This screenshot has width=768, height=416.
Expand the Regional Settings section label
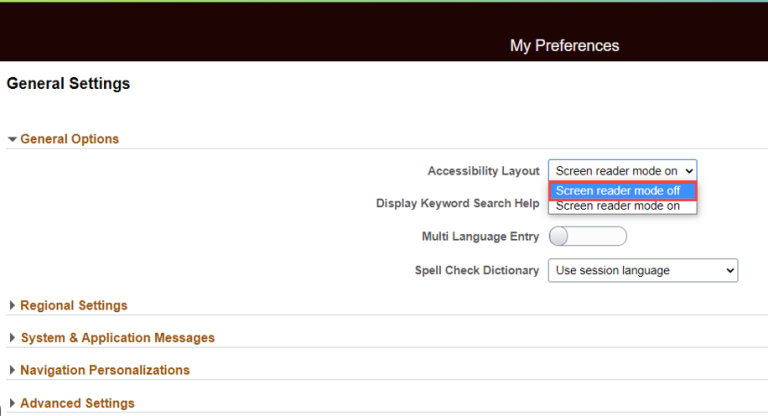pos(74,305)
